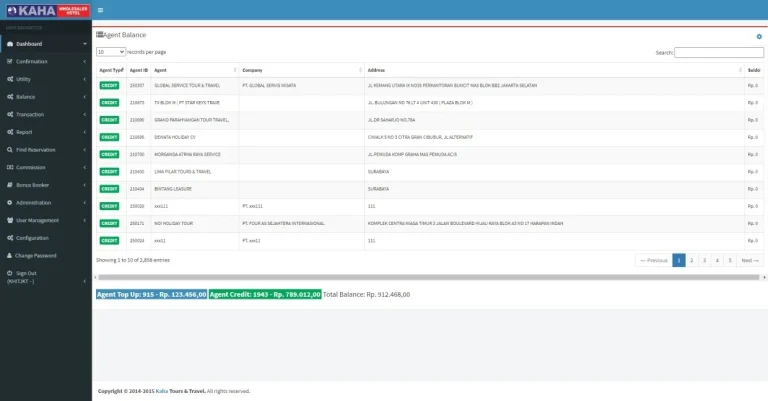Sort table by Agent column header
This screenshot has width=768, height=401.
pyautogui.click(x=195, y=70)
